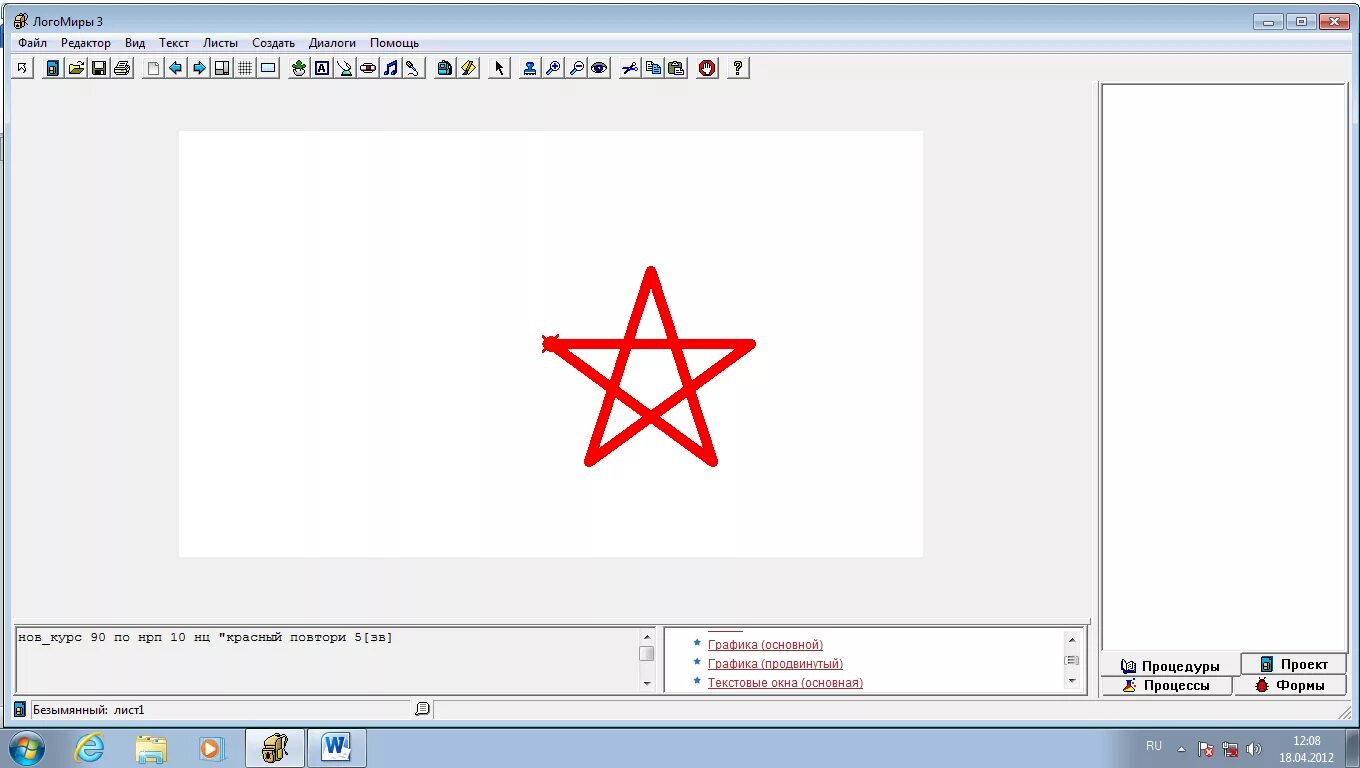Stop all processes with the red hand icon
The height and width of the screenshot is (768, 1360).
coord(708,68)
